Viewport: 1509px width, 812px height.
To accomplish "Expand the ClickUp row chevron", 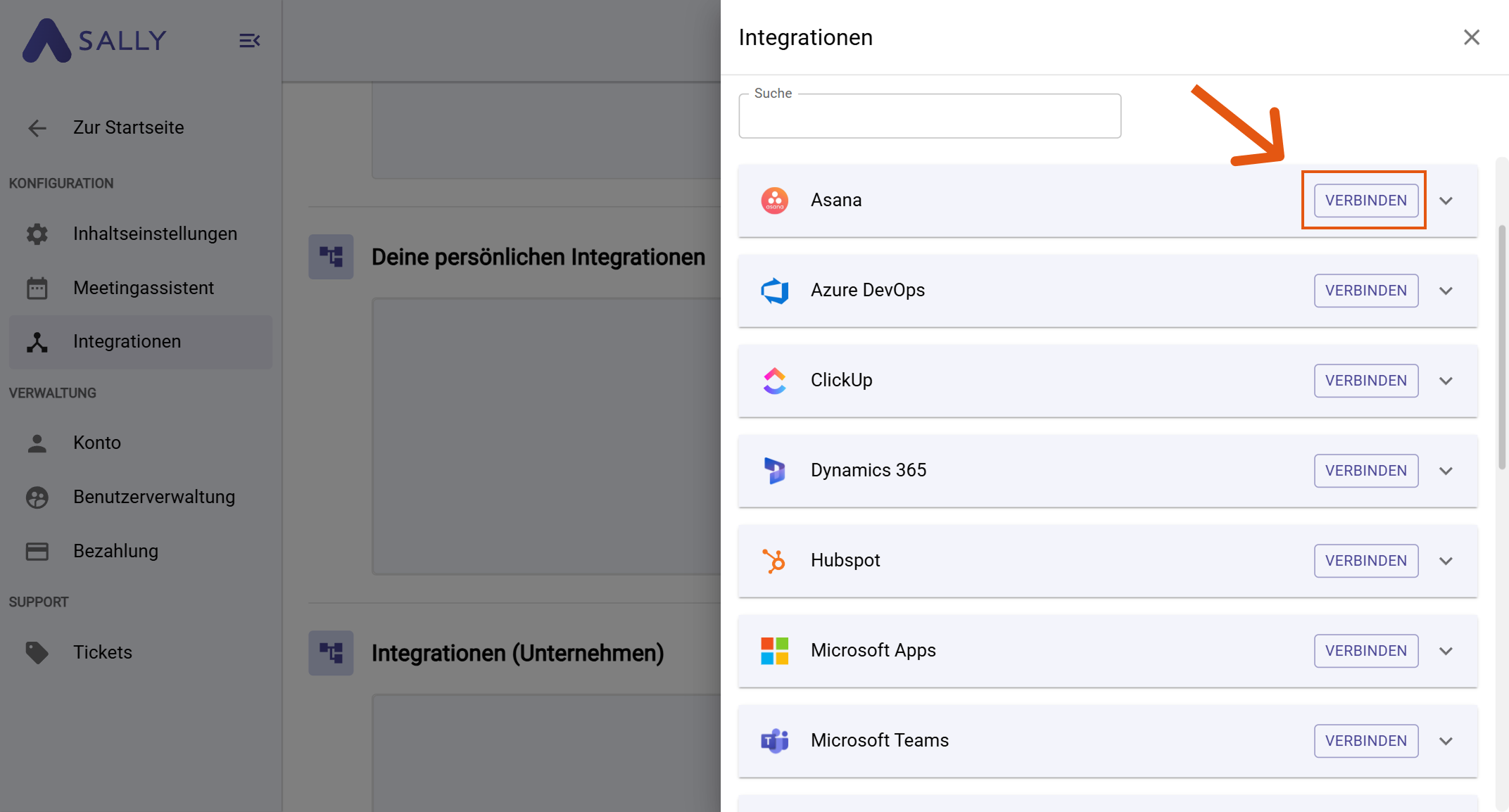I will click(1446, 381).
